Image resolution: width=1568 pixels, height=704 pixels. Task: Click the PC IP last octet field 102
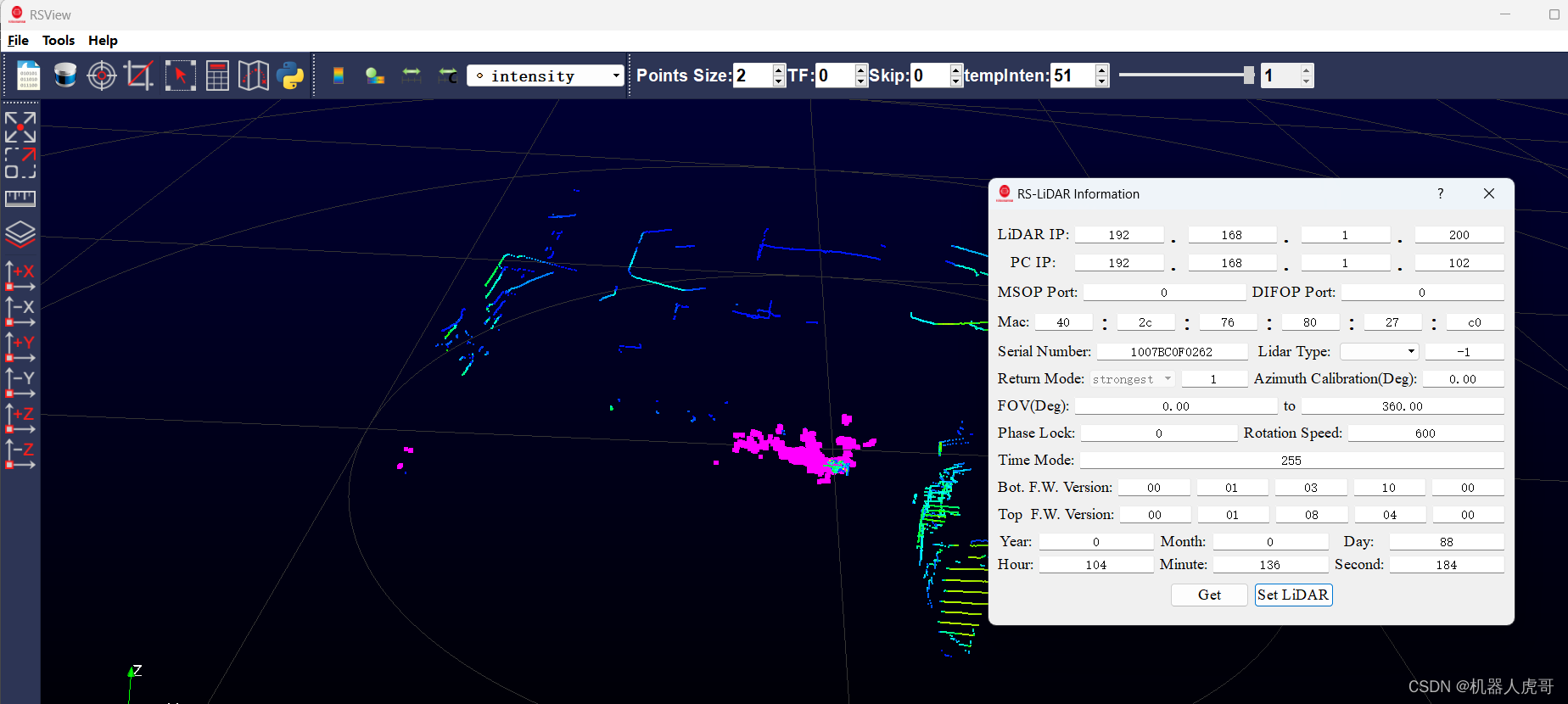pyautogui.click(x=1459, y=263)
